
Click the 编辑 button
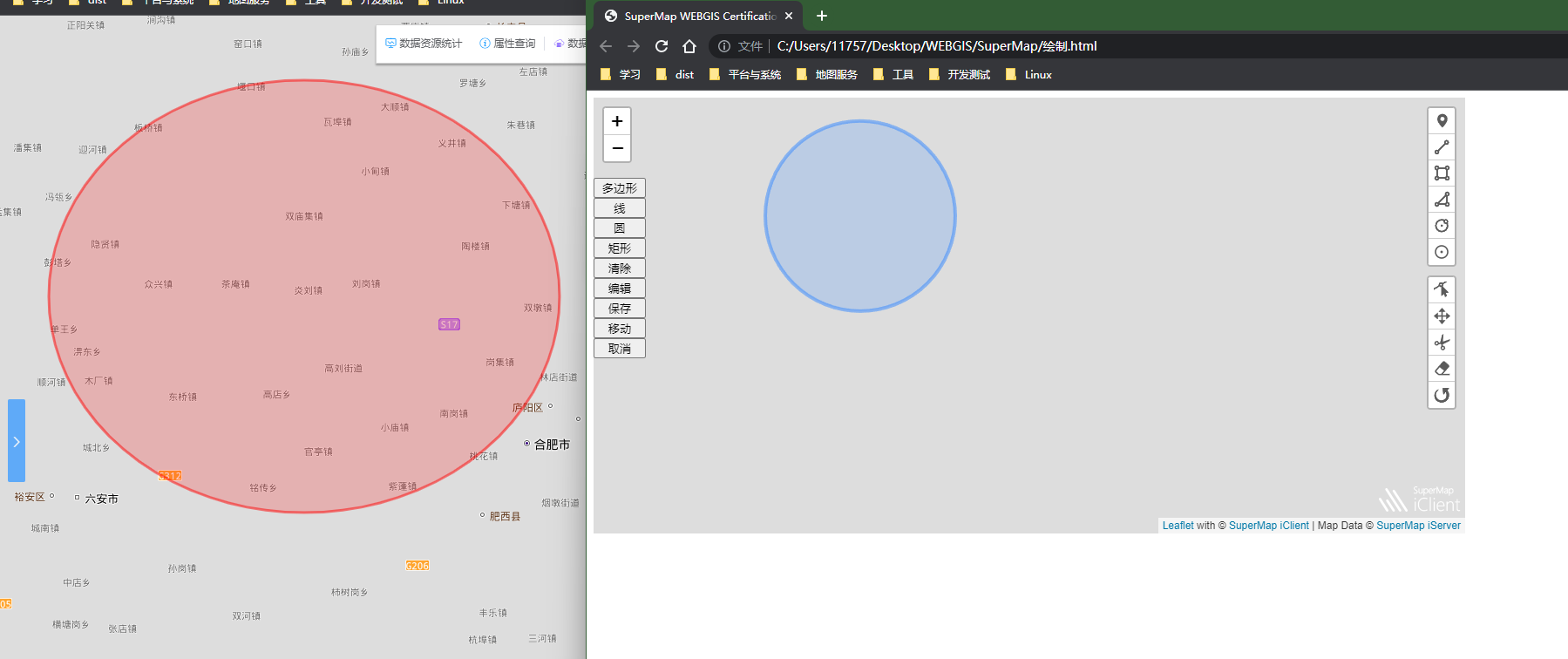pos(620,289)
